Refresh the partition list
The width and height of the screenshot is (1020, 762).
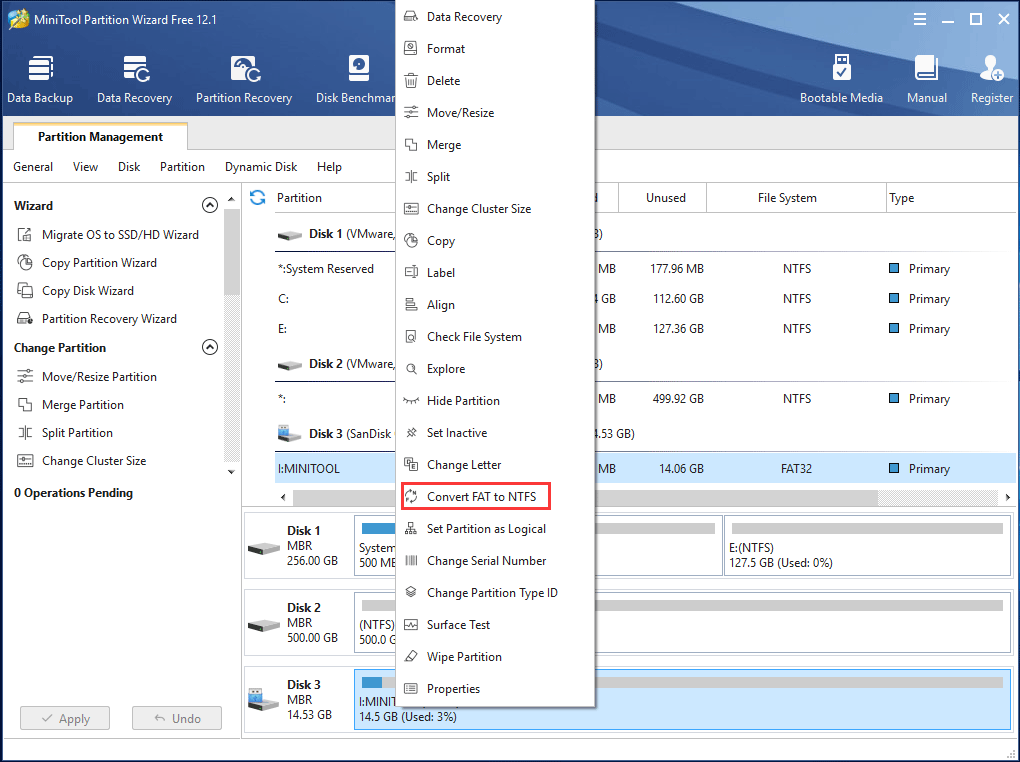click(258, 197)
